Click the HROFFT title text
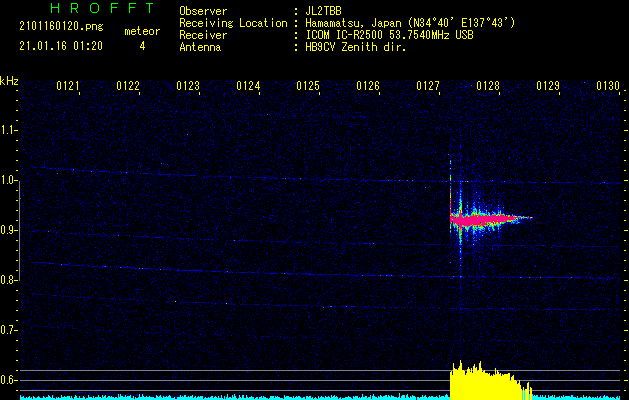This screenshot has width=629, height=400. coord(102,8)
